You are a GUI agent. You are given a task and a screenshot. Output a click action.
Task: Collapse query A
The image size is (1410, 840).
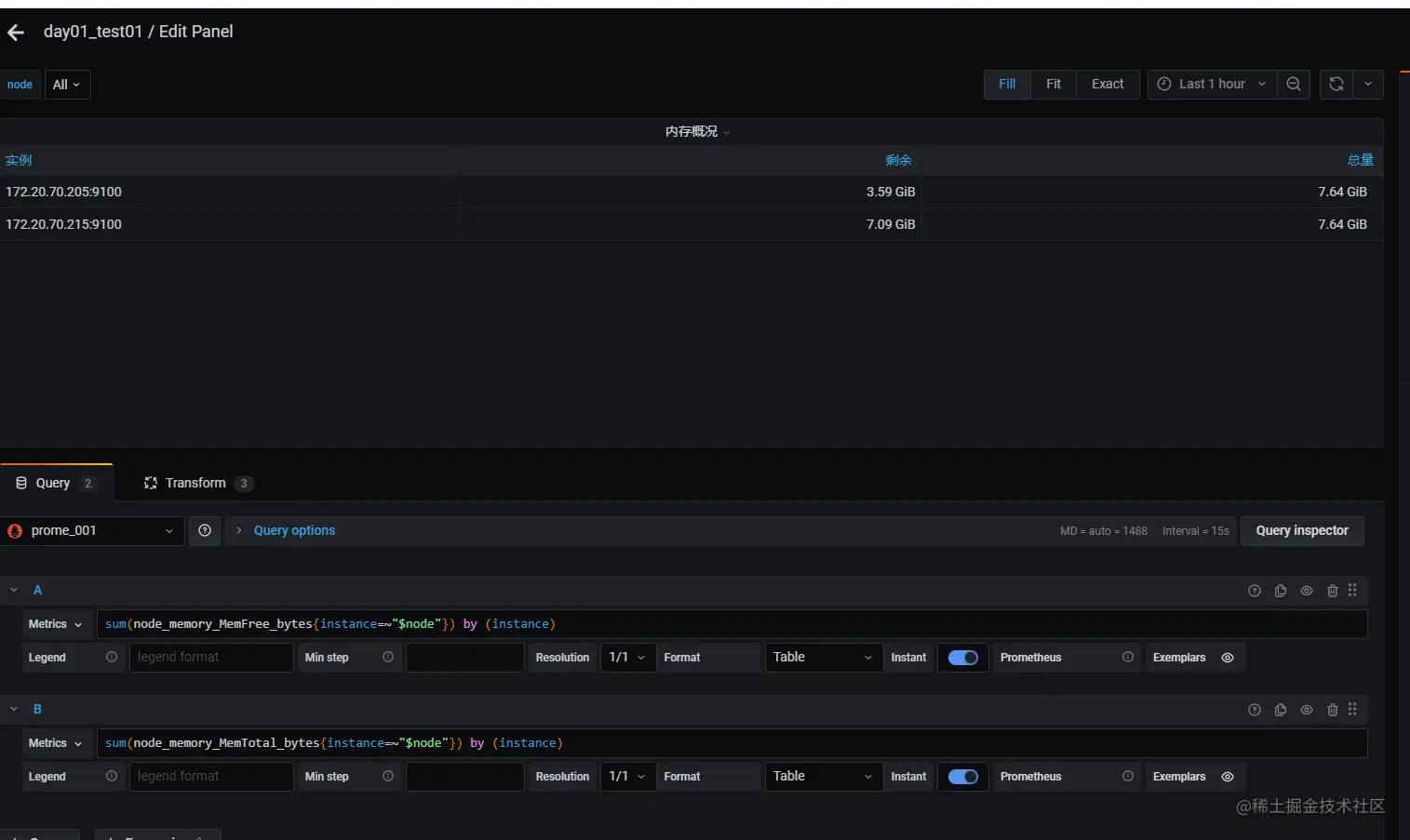point(14,590)
